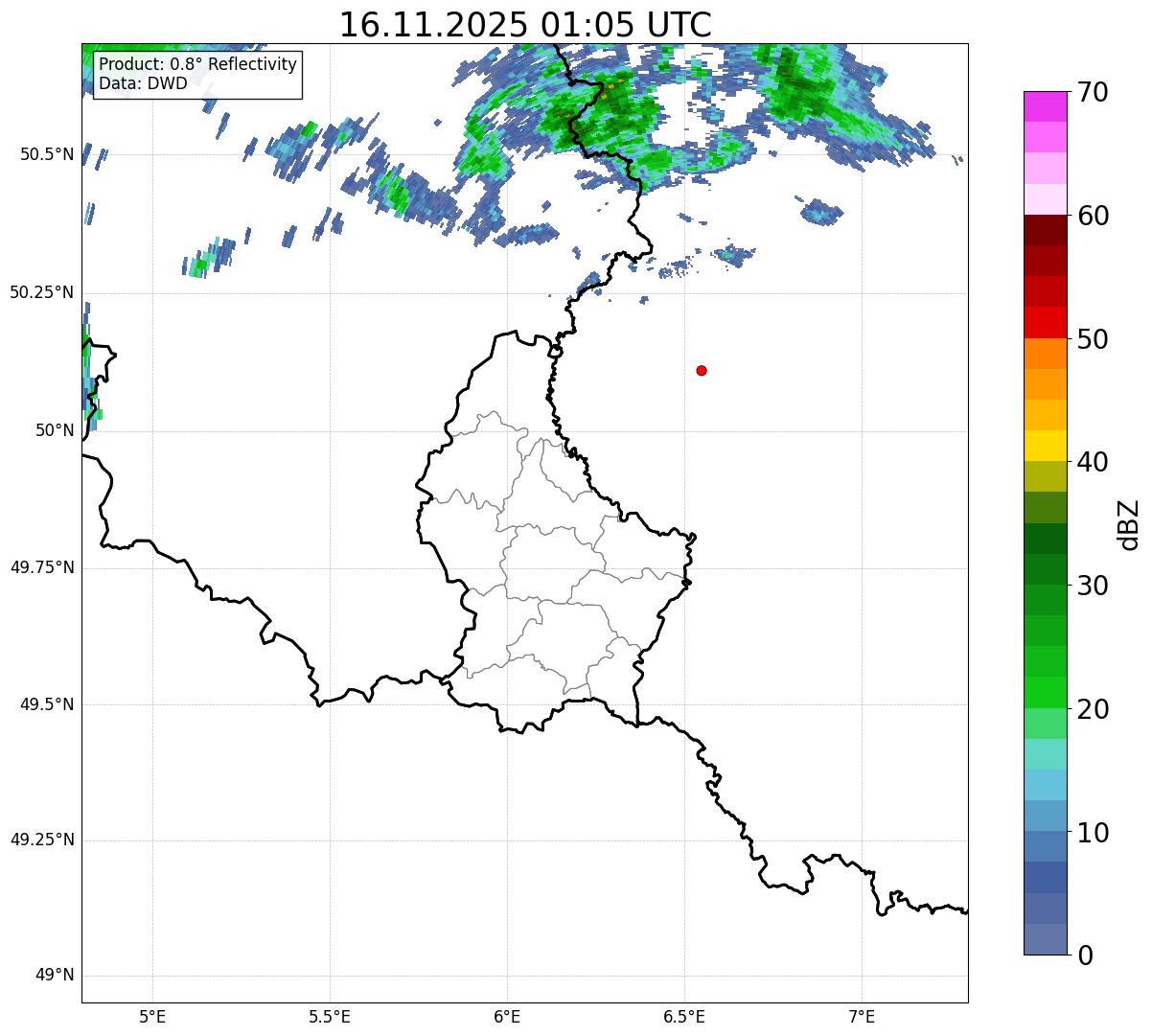Viewport: 1152px width, 1036px height.
Task: Pick the orange colorbar swatch below 50
Action: (1045, 354)
